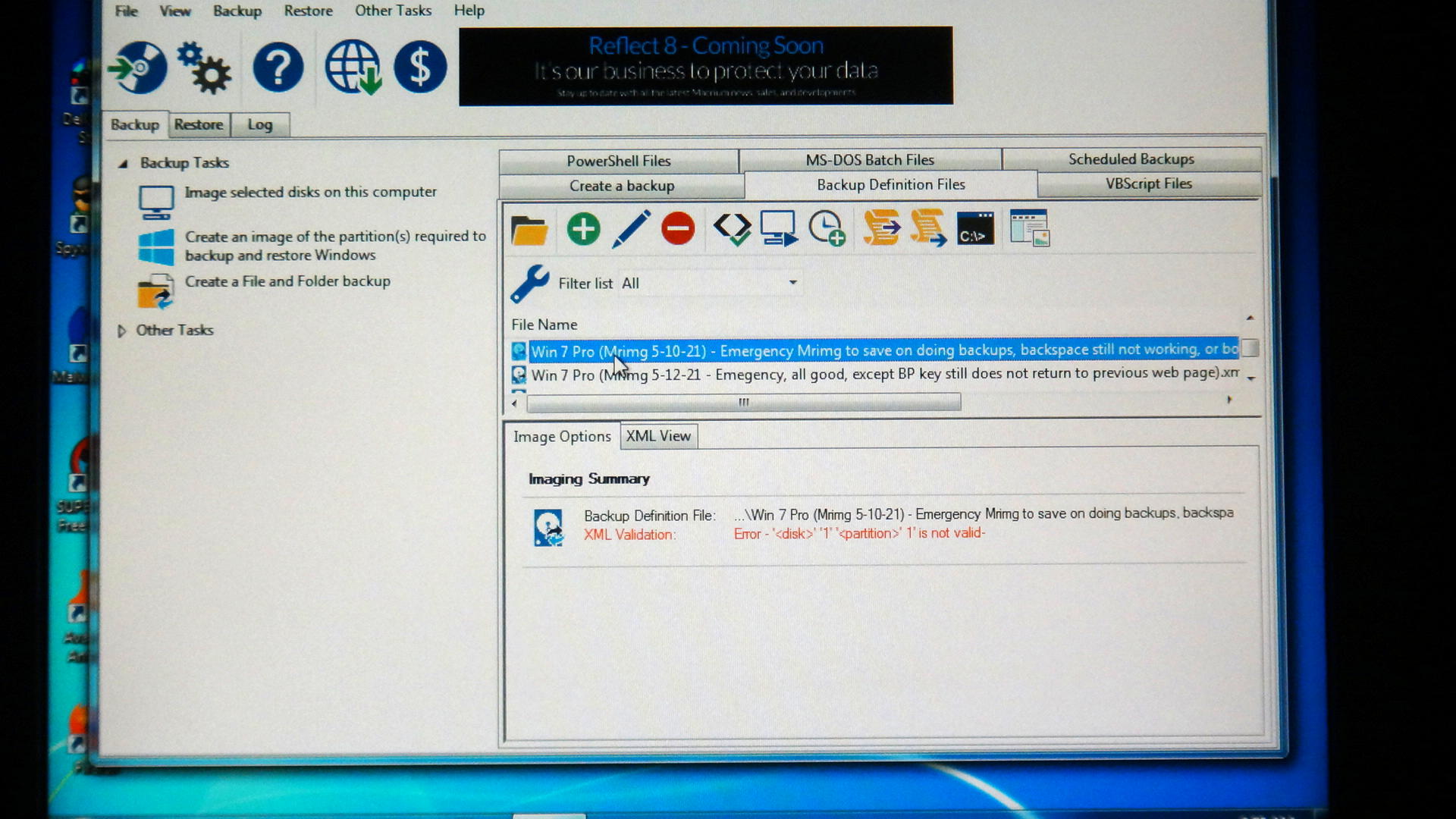The width and height of the screenshot is (1456, 819).
Task: Click the file list scroll right arrow
Action: tap(1228, 400)
